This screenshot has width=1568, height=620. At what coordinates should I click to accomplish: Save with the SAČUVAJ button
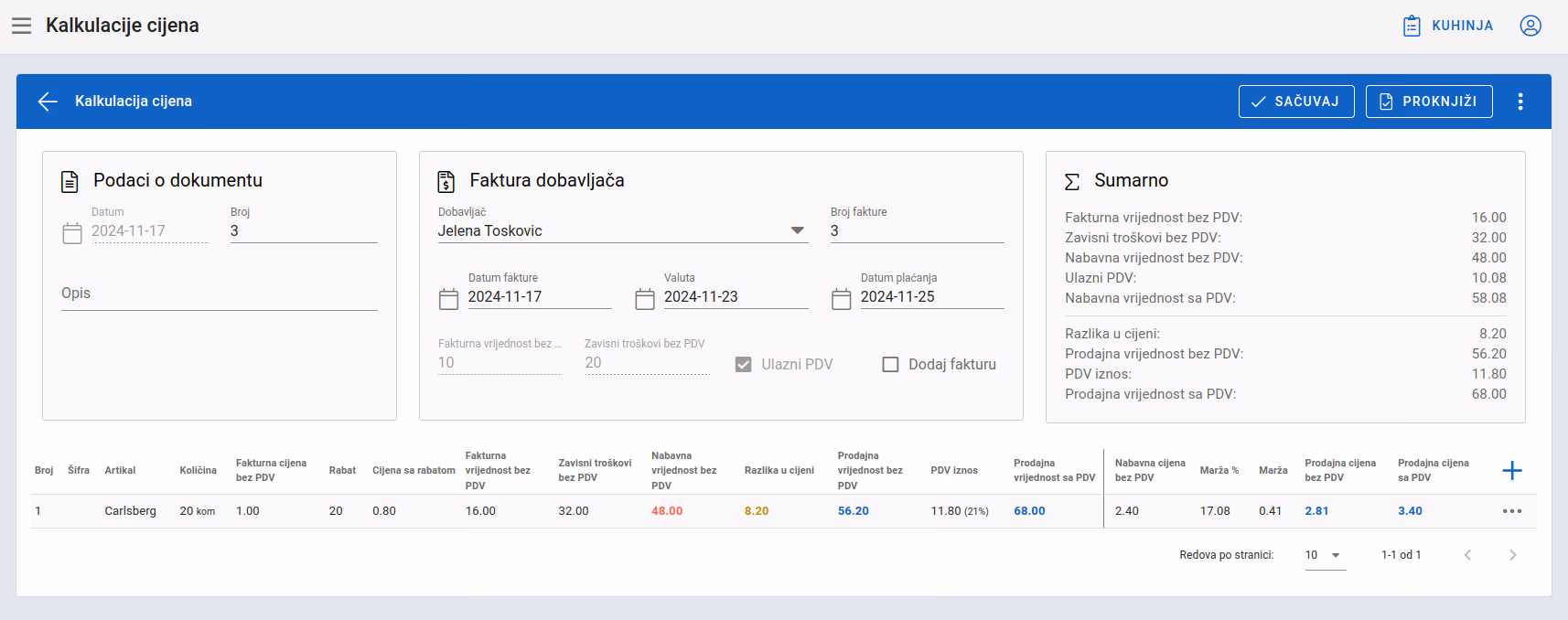(1296, 102)
